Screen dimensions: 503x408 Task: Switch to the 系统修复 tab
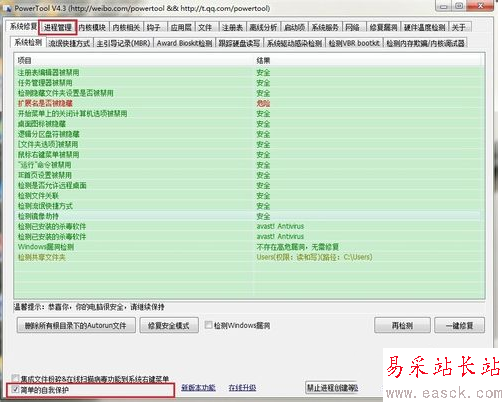pyautogui.click(x=23, y=27)
